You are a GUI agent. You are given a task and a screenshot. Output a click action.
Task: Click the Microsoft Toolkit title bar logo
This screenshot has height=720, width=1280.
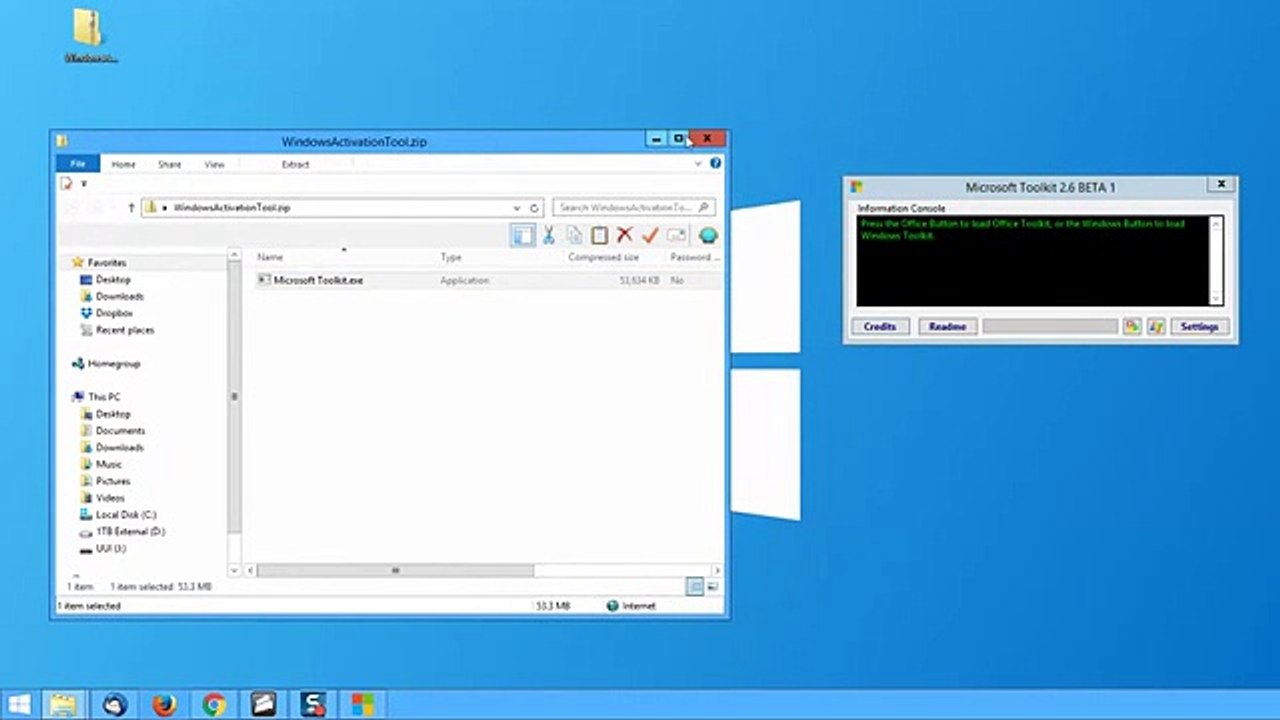[856, 187]
